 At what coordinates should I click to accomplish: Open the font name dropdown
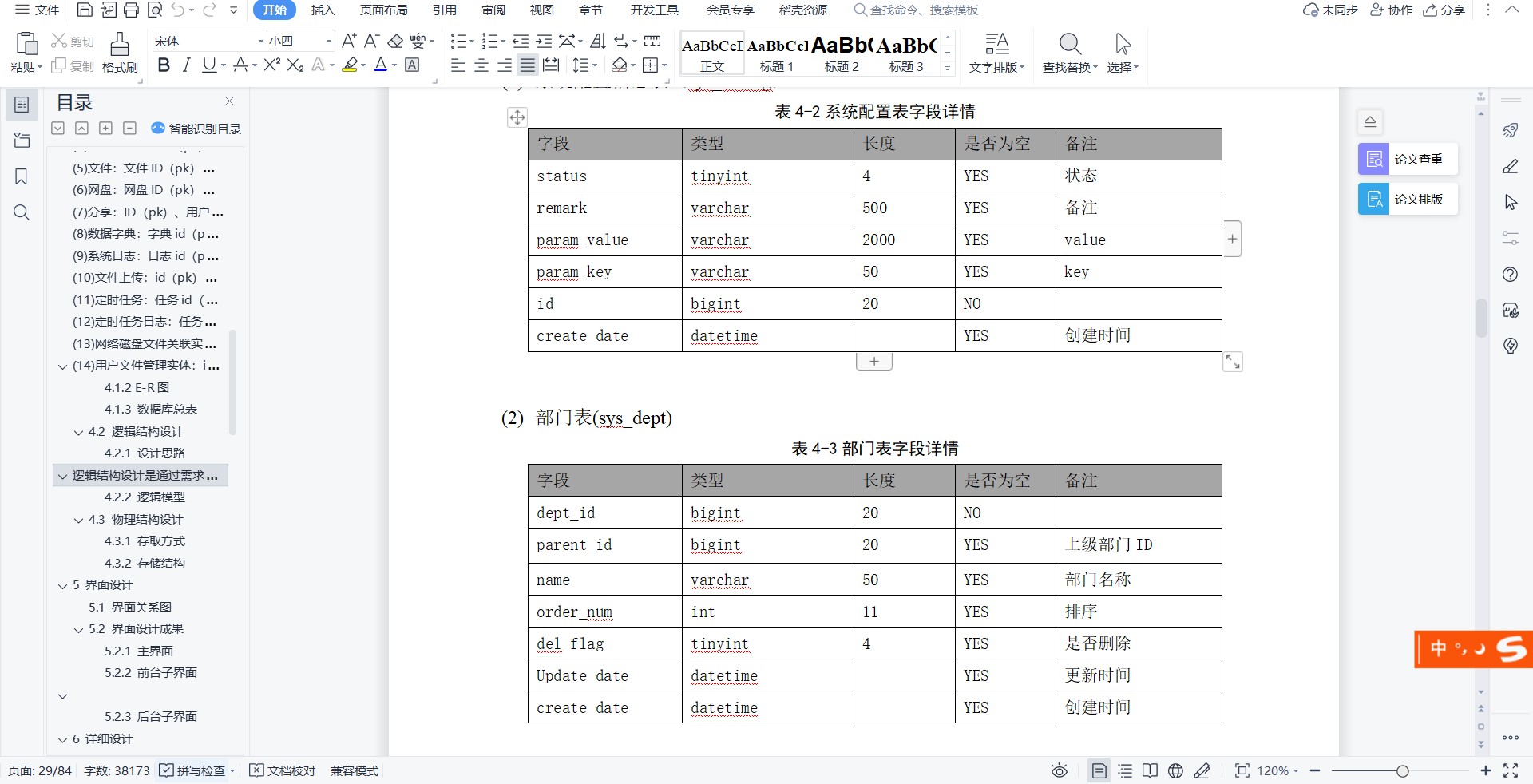(260, 41)
